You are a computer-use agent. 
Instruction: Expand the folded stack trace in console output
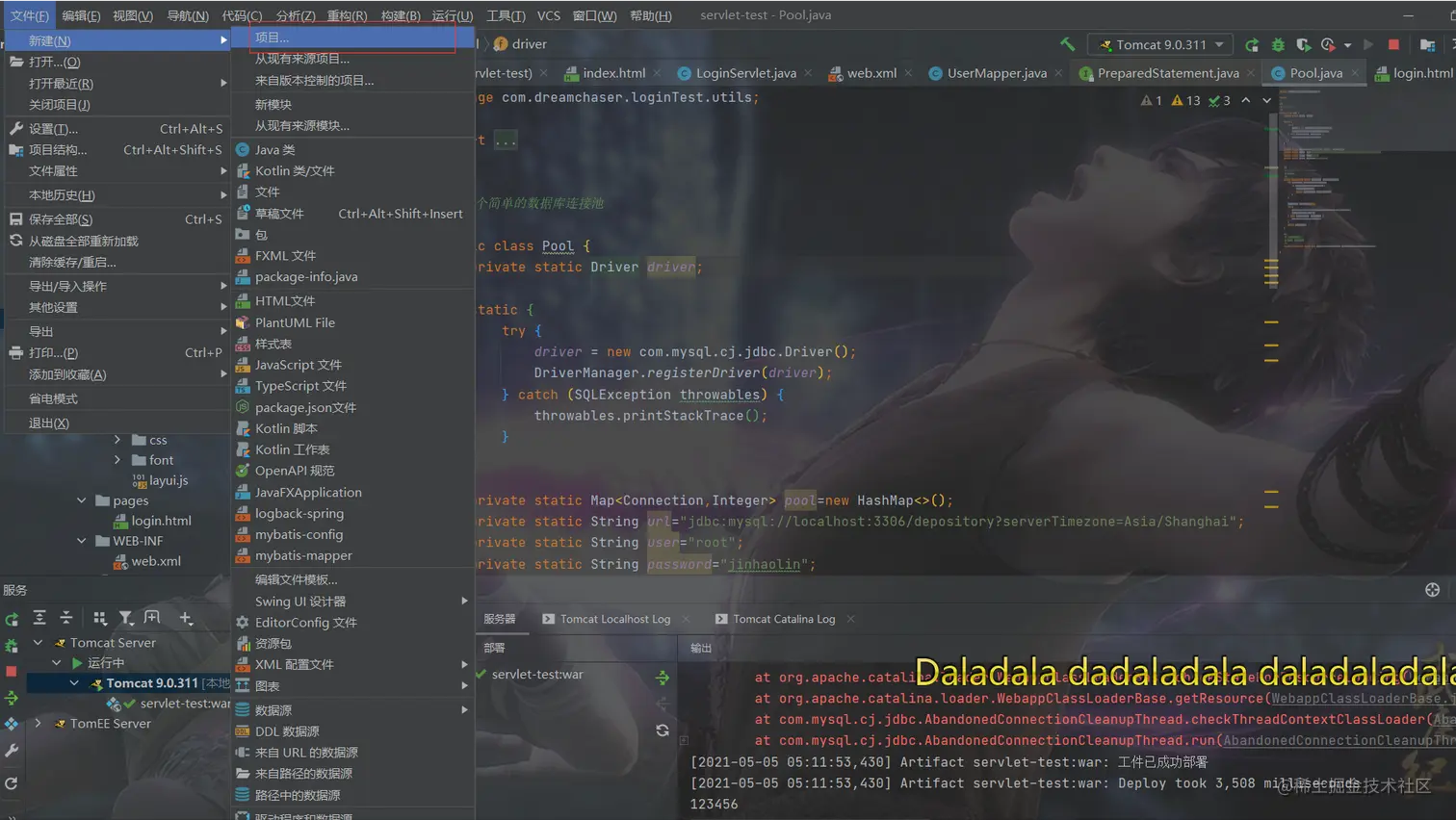coord(684,740)
